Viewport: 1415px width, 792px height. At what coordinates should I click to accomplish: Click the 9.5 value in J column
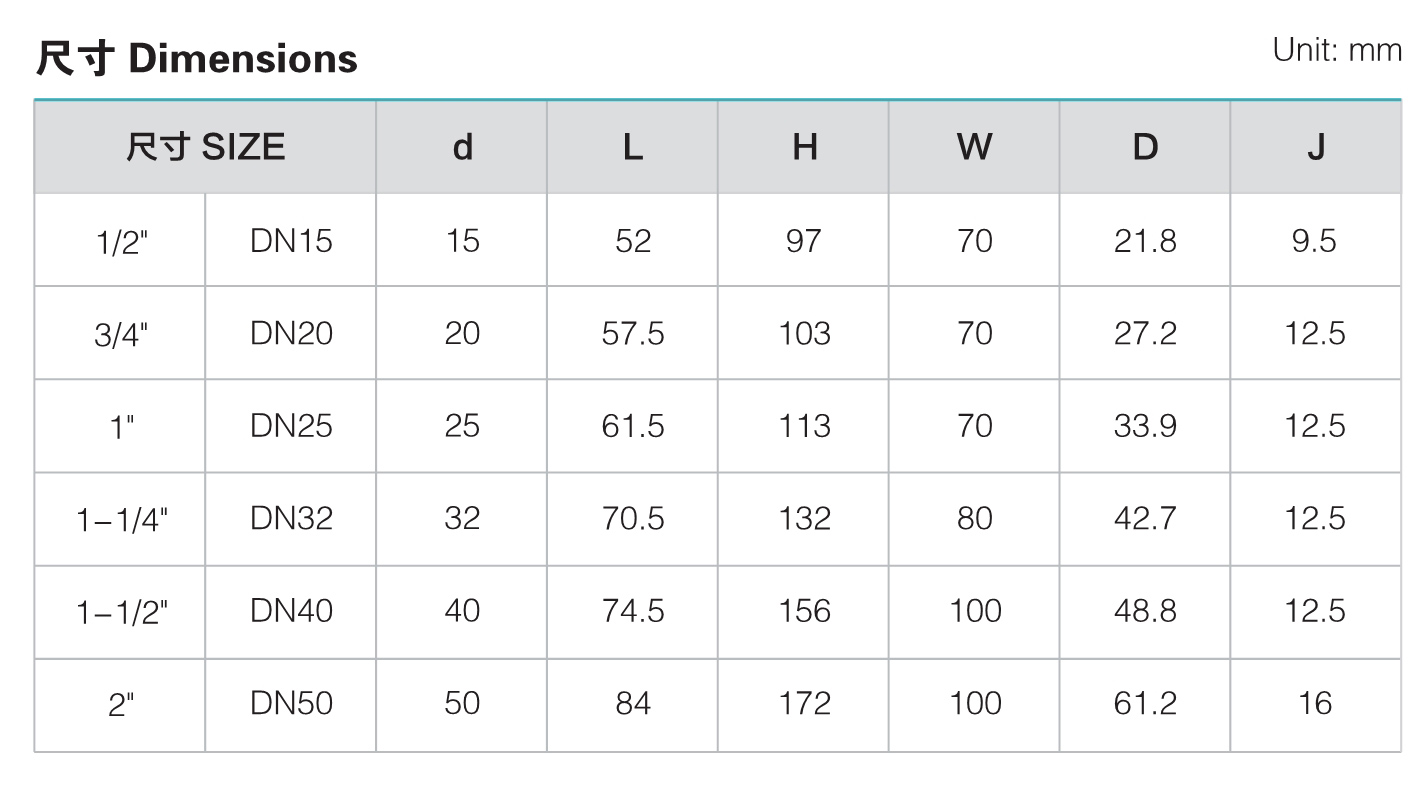click(x=1316, y=240)
